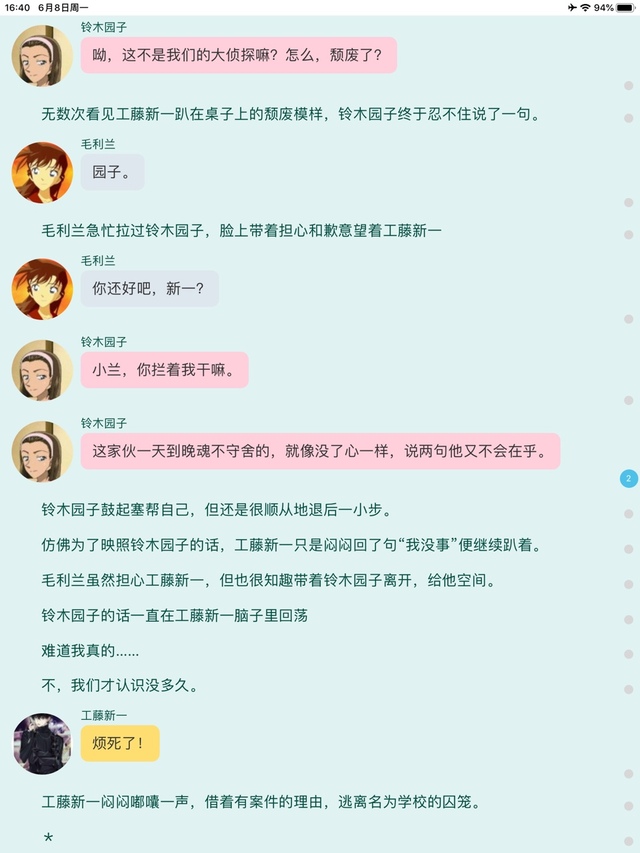This screenshot has height=853, width=640.
Task: Select the yellow "烦死了！" chat bubble
Action: (x=120, y=743)
